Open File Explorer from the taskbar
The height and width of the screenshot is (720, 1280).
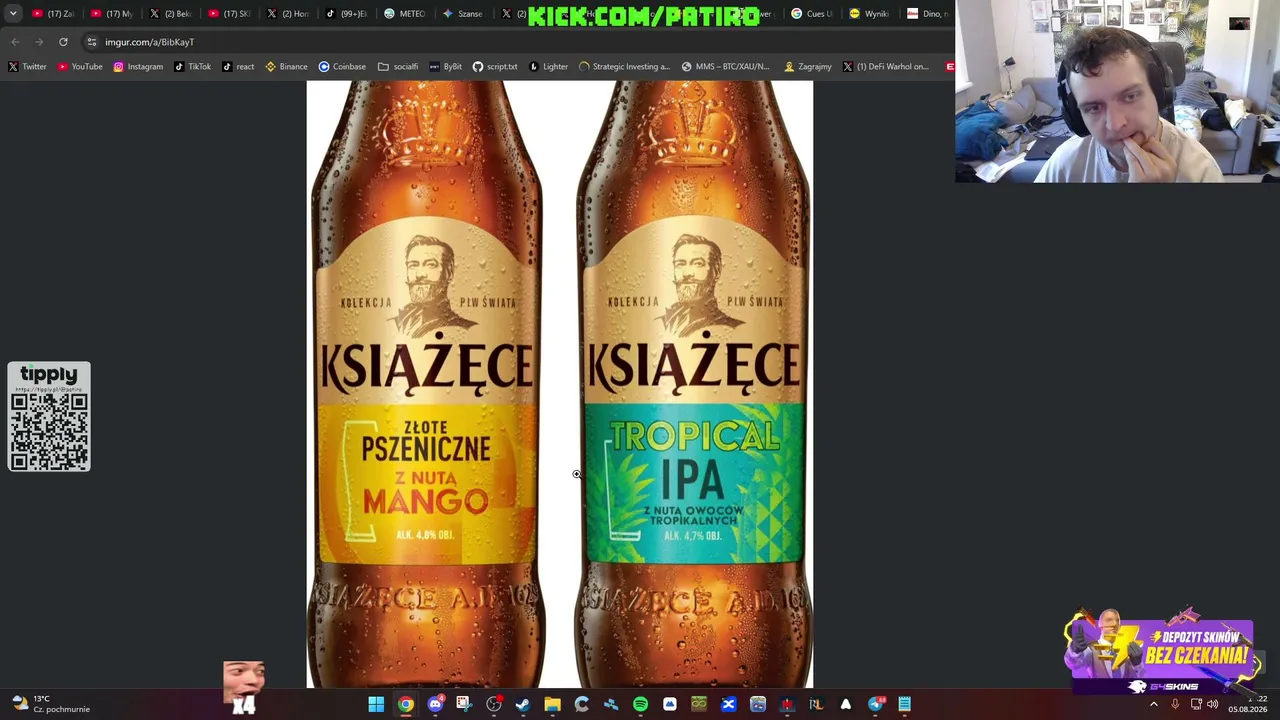coord(552,705)
